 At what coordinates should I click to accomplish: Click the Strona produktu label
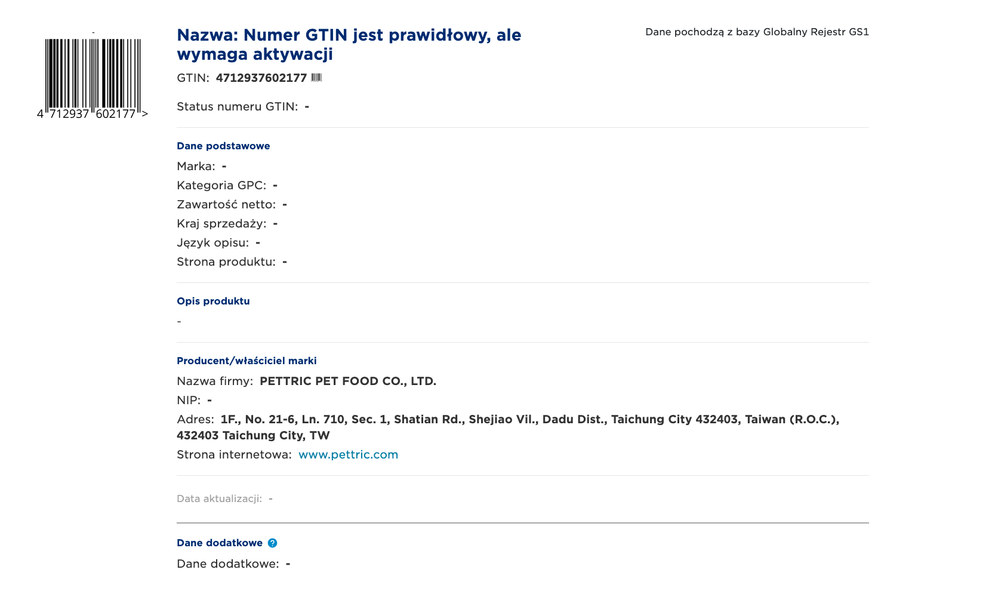pyautogui.click(x=225, y=261)
